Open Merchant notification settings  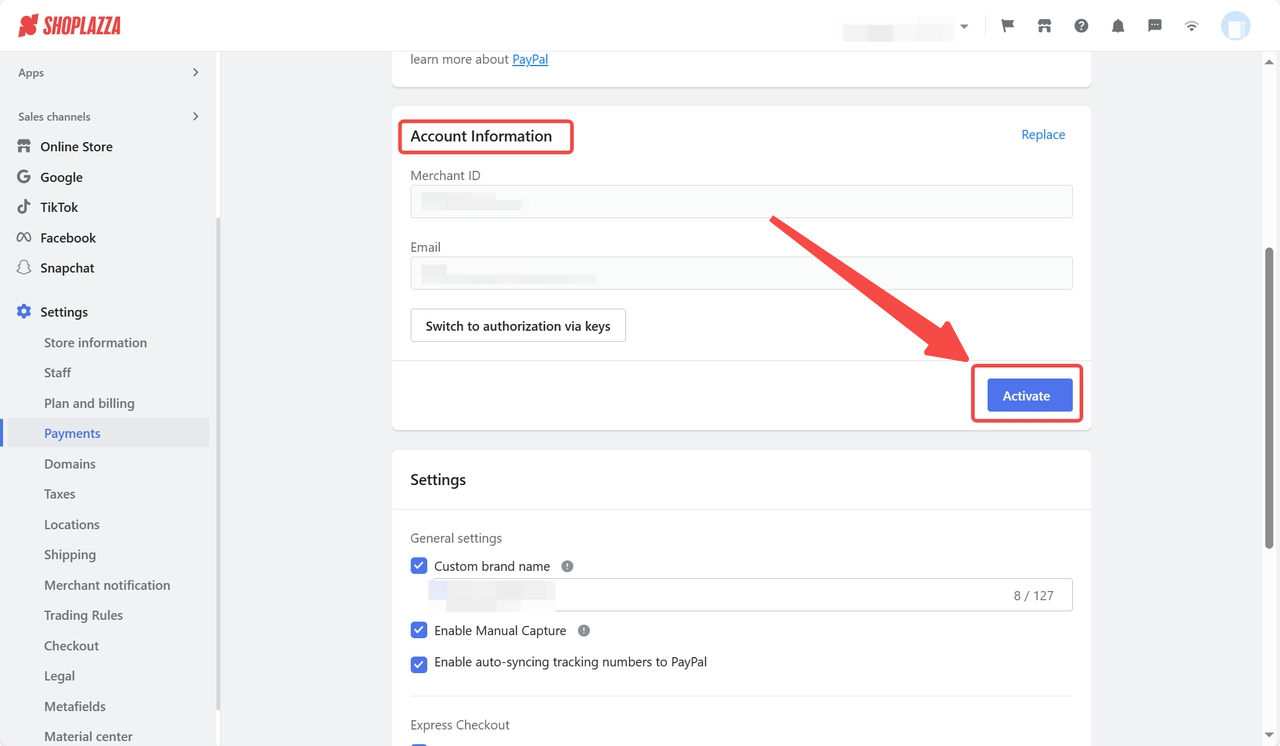click(107, 585)
